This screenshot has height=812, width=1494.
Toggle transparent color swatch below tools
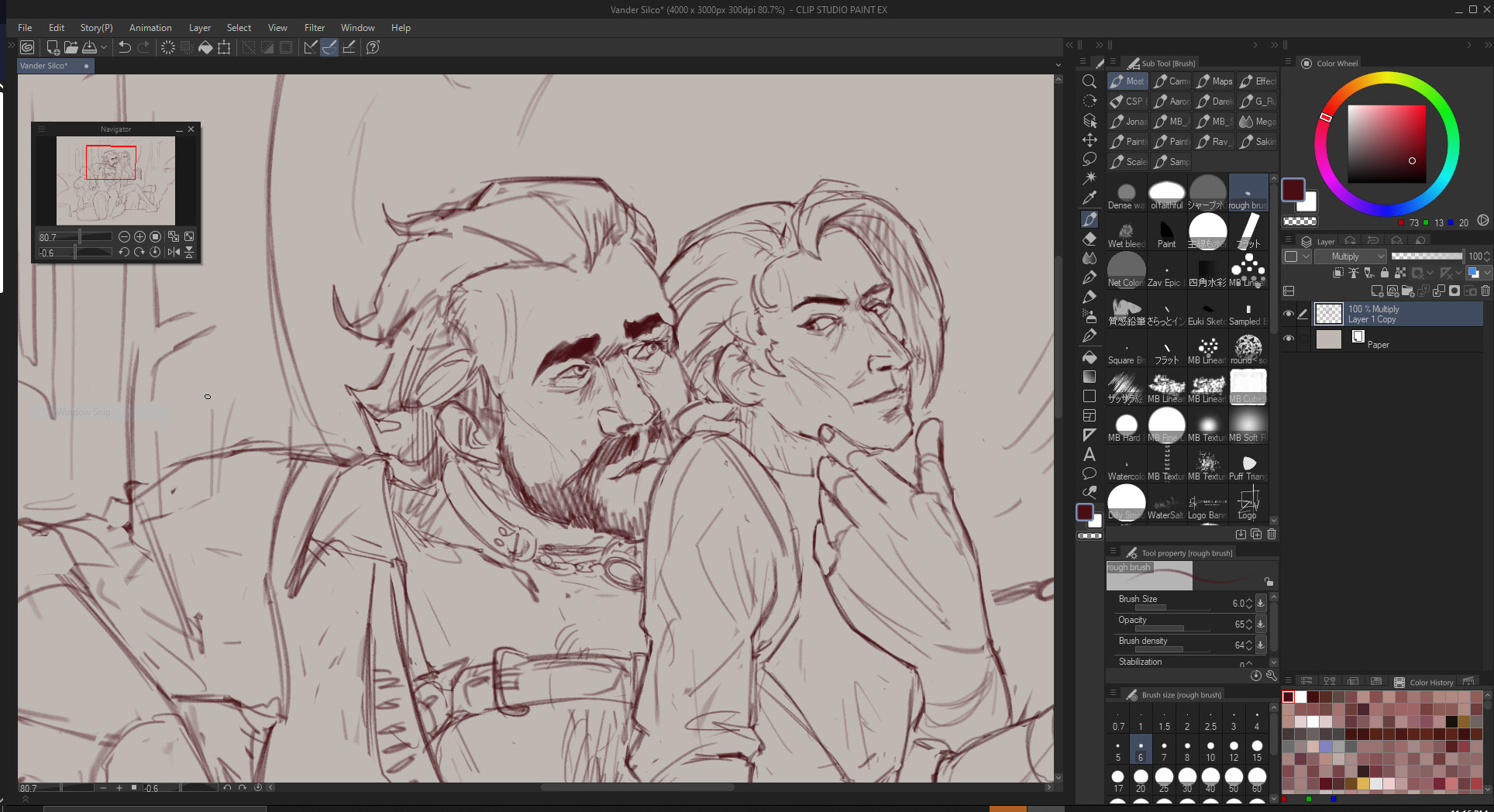(x=1090, y=535)
